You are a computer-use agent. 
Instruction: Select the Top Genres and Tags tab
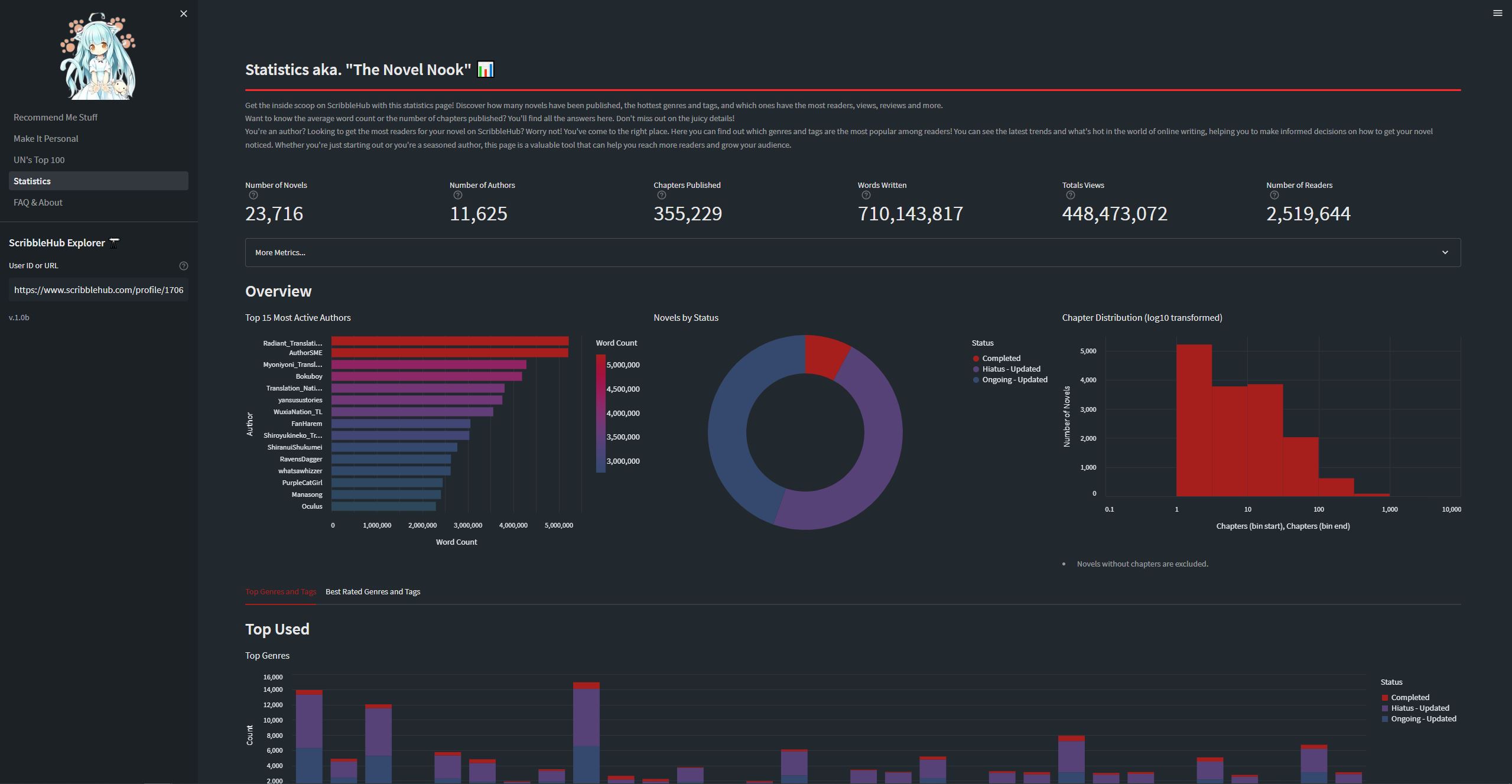(x=281, y=591)
